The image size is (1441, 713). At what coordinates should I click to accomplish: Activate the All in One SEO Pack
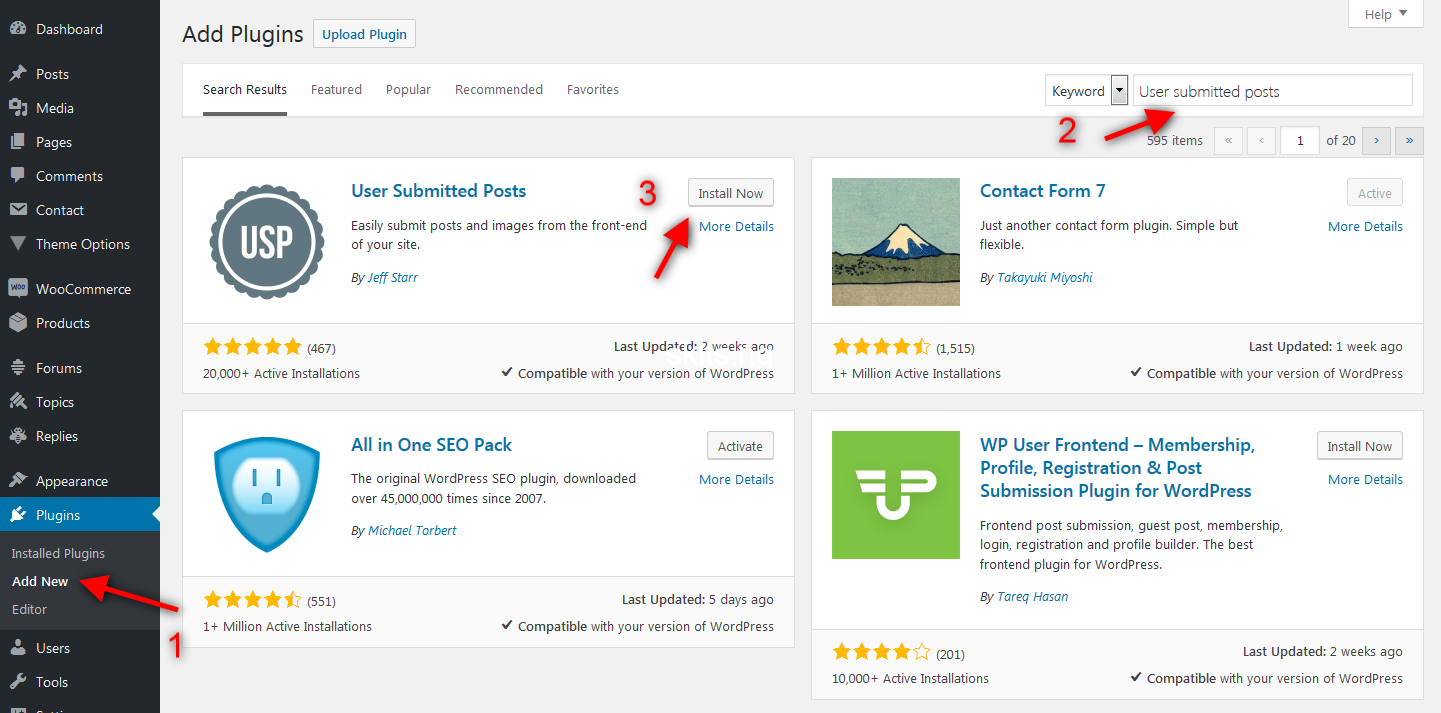click(740, 446)
